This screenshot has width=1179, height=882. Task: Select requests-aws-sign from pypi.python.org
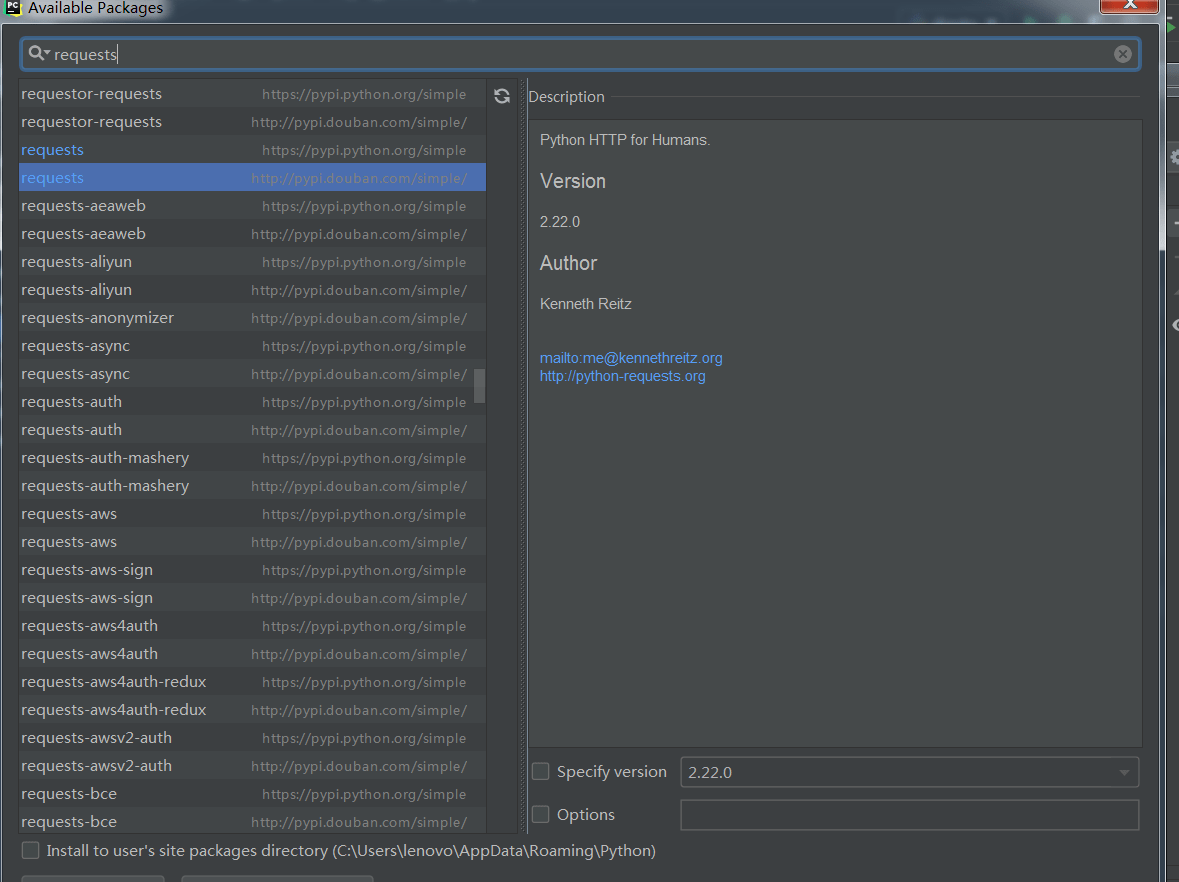coord(253,570)
